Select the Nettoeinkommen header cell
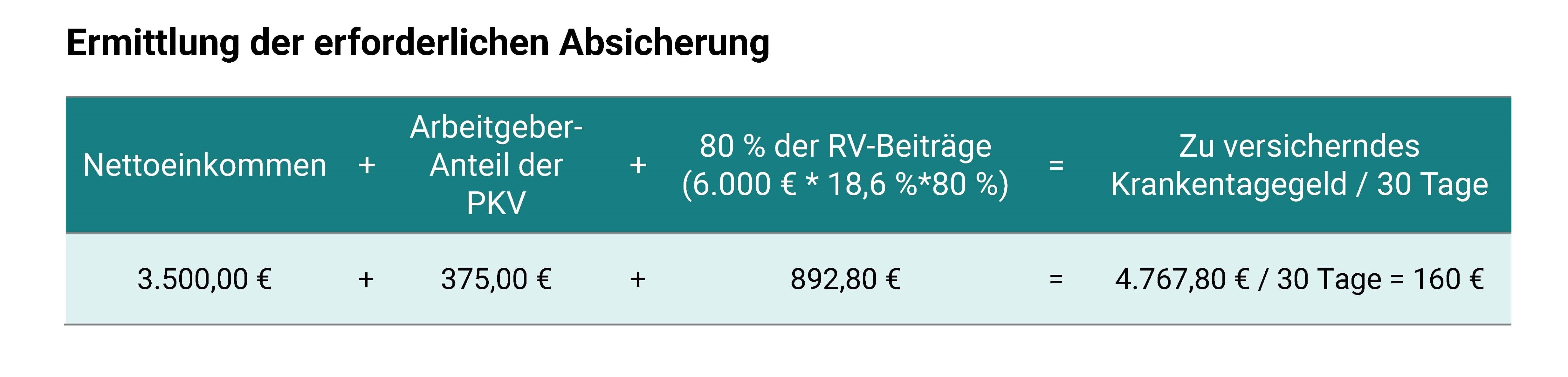The height and width of the screenshot is (377, 1568). pos(204,165)
